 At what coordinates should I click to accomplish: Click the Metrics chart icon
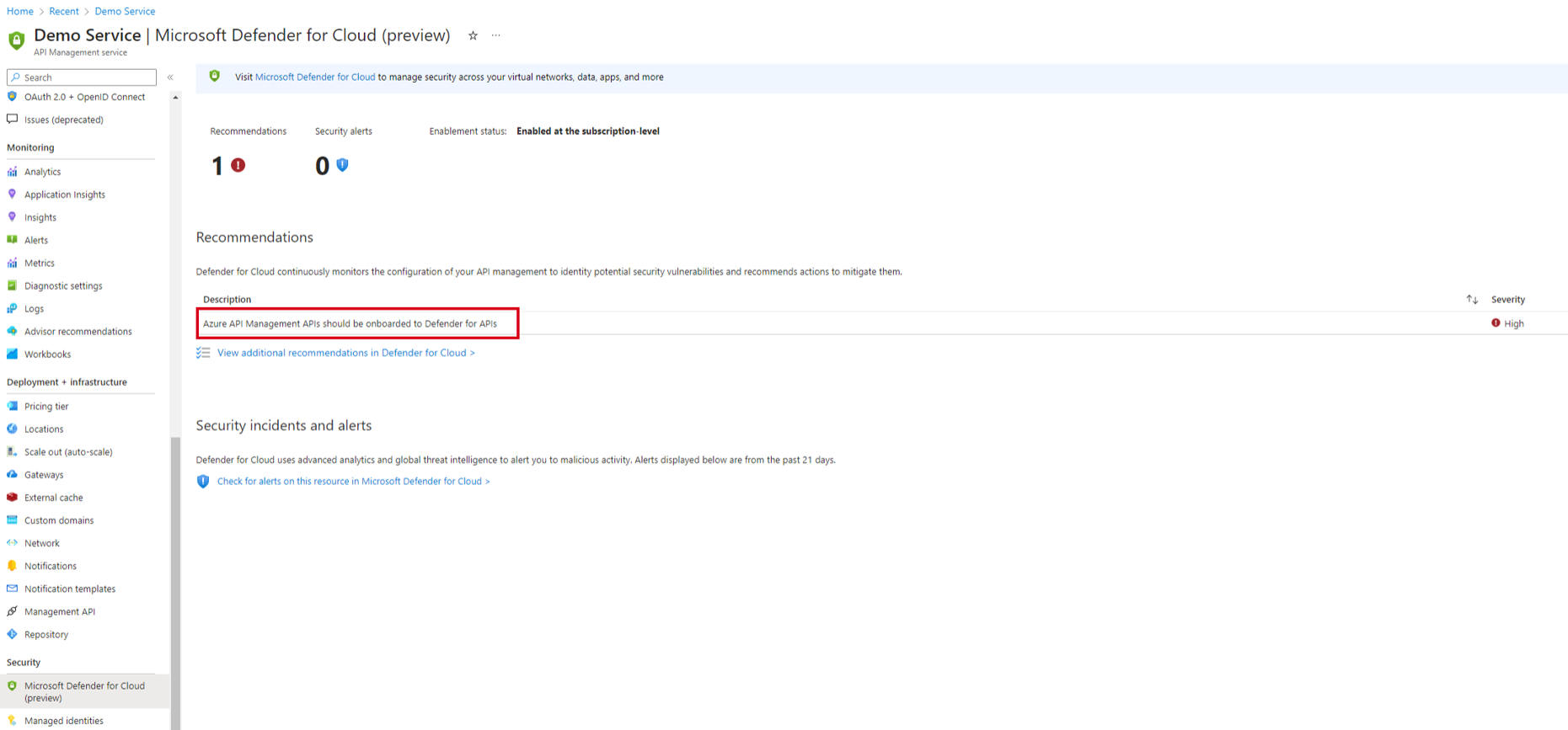[12, 263]
